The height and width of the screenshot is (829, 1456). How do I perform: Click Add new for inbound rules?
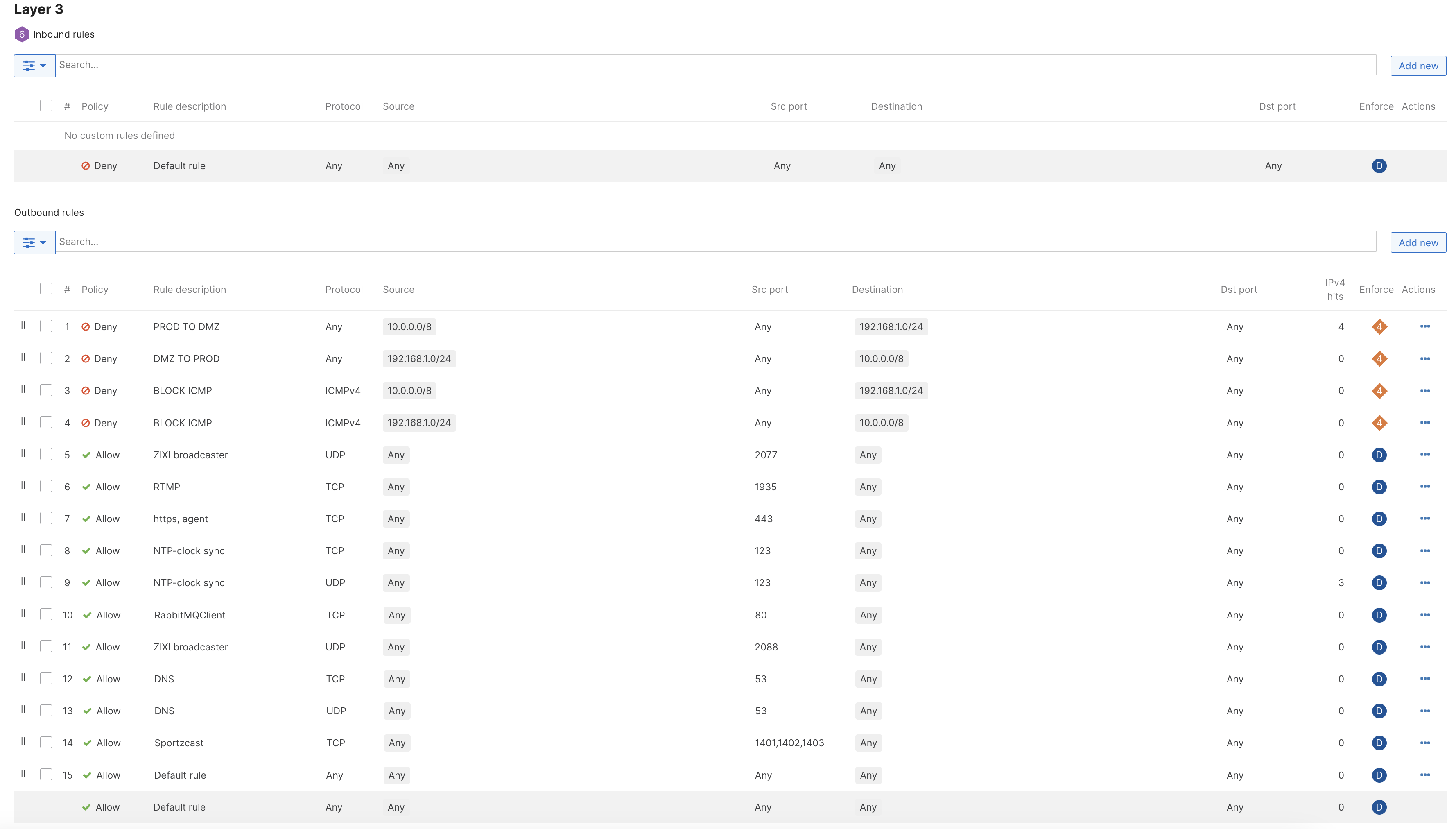coord(1418,65)
